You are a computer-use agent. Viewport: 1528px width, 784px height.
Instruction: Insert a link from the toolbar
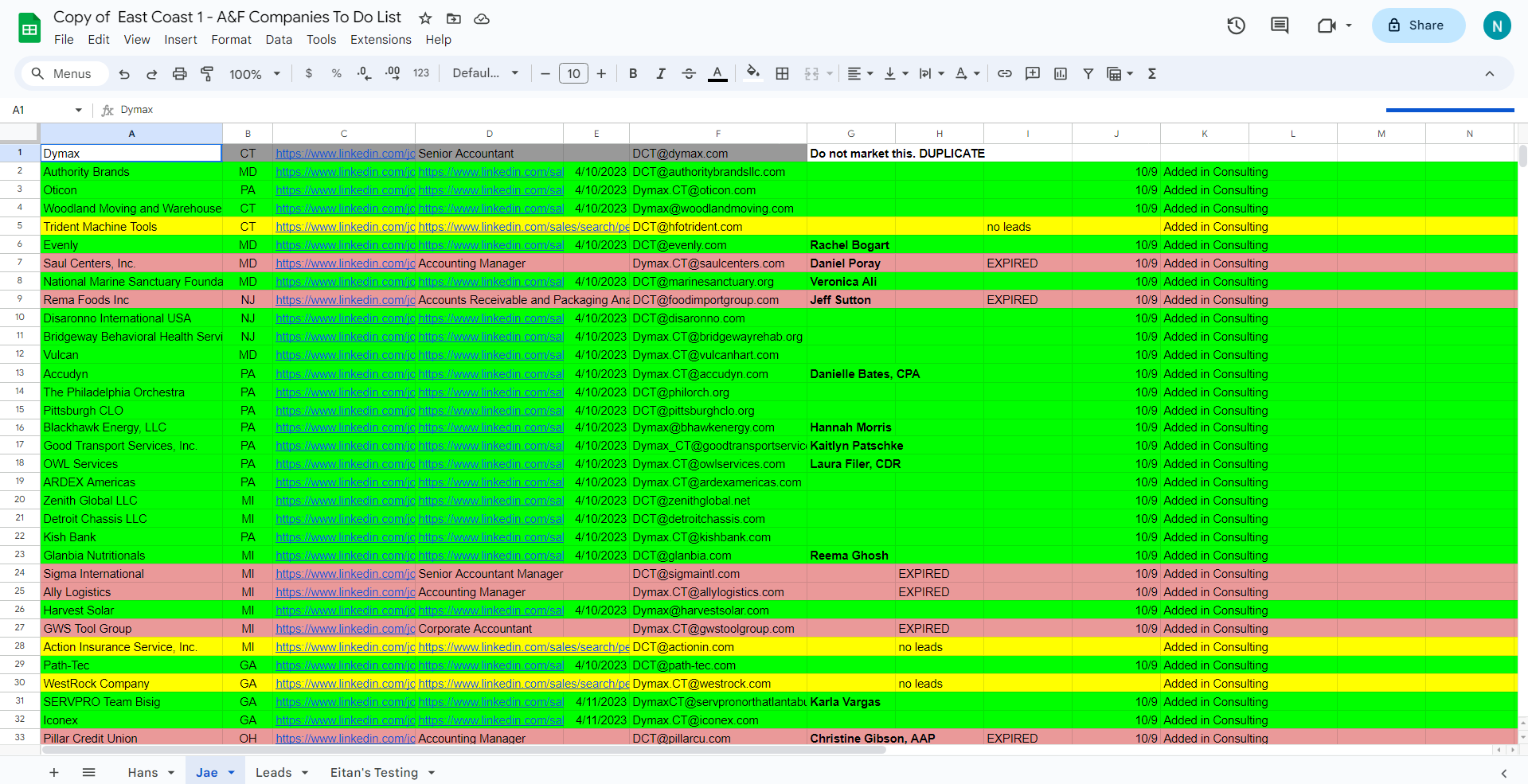(x=1005, y=74)
